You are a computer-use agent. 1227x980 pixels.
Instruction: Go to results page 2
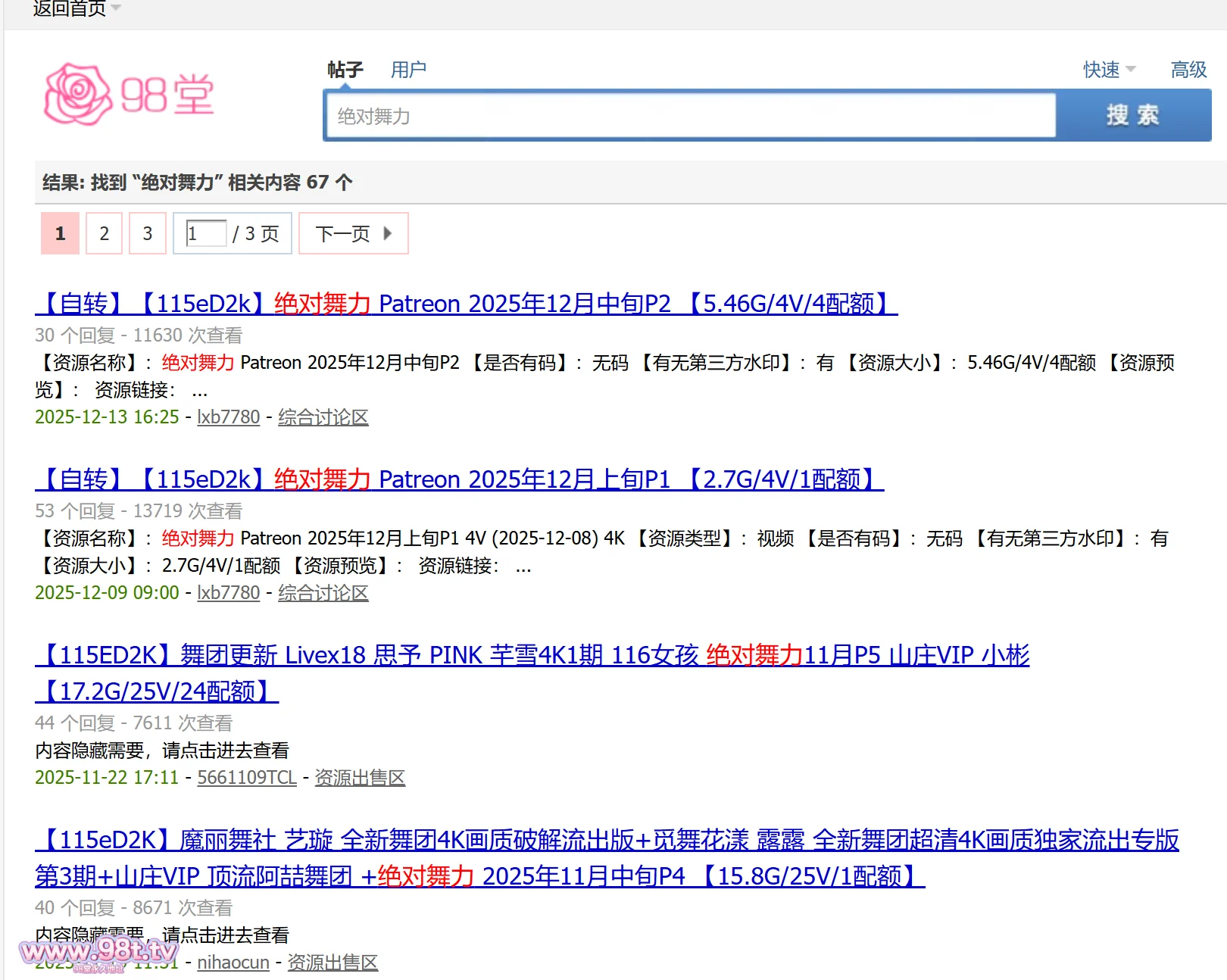pyautogui.click(x=105, y=233)
